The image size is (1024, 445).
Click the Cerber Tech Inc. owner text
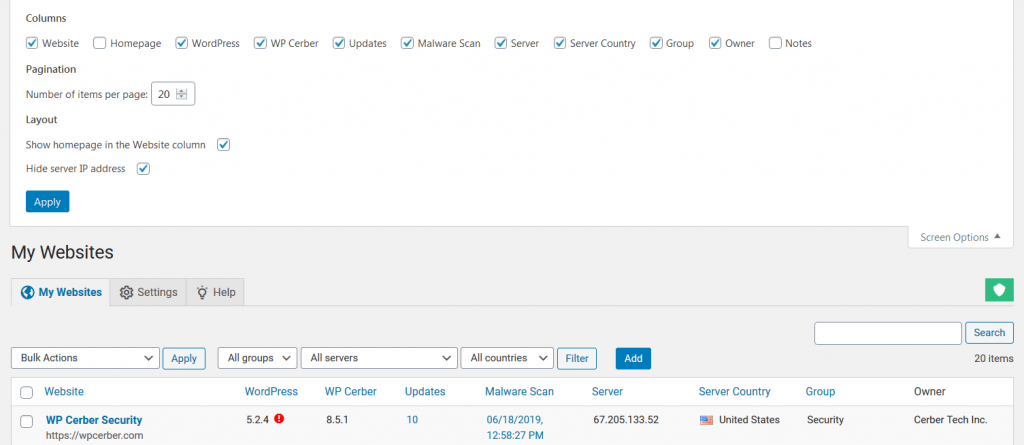point(951,420)
